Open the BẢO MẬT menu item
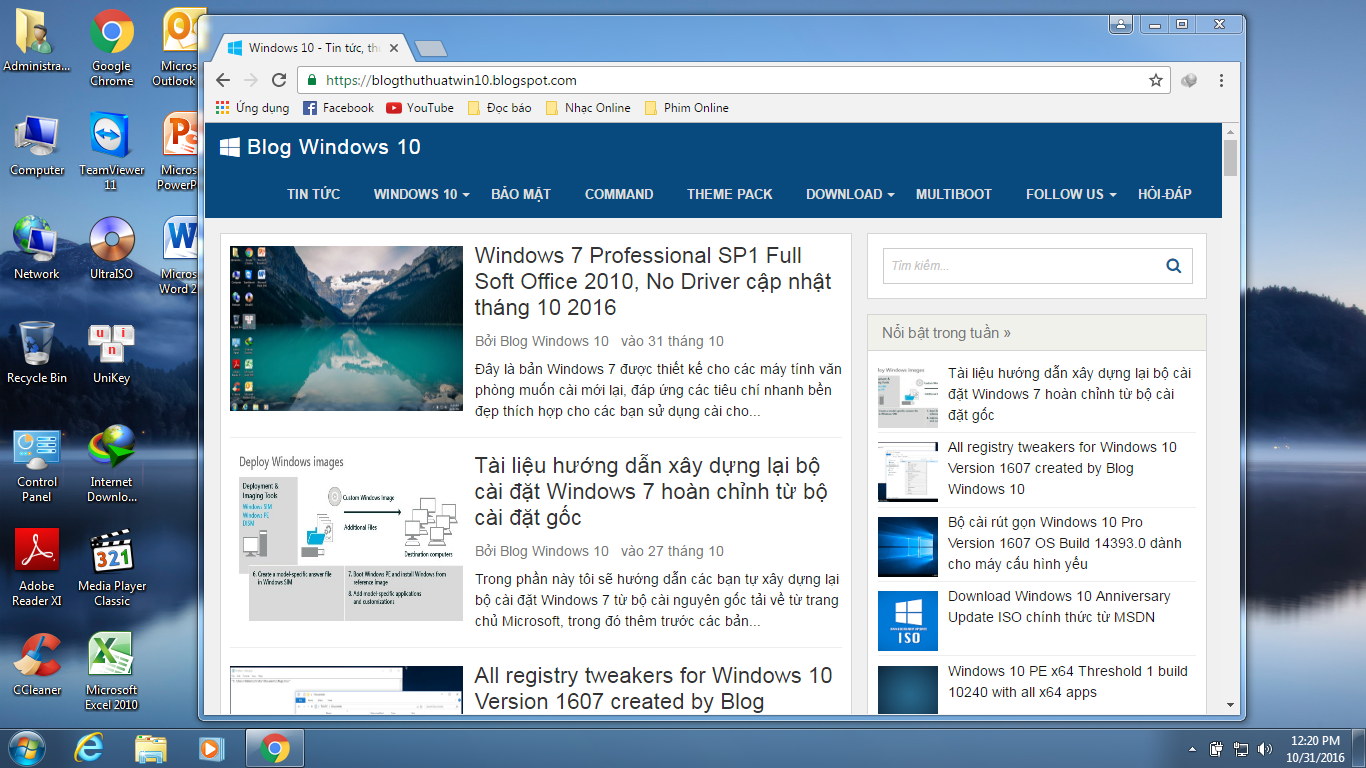1366x768 pixels. 521,194
